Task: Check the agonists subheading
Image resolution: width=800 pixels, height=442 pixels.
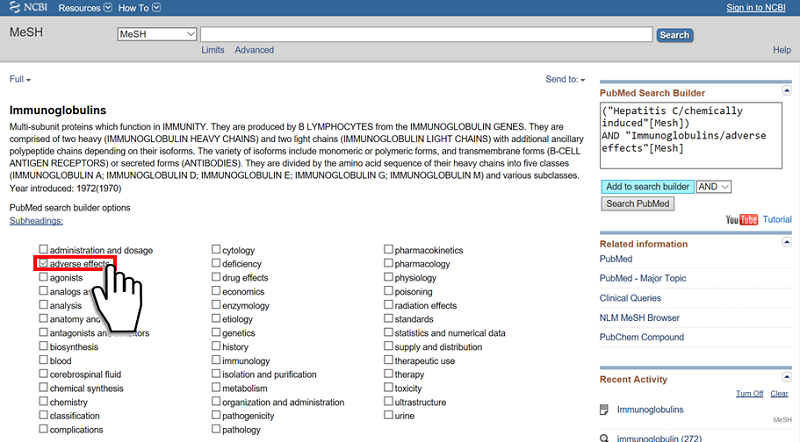Action: [x=43, y=277]
